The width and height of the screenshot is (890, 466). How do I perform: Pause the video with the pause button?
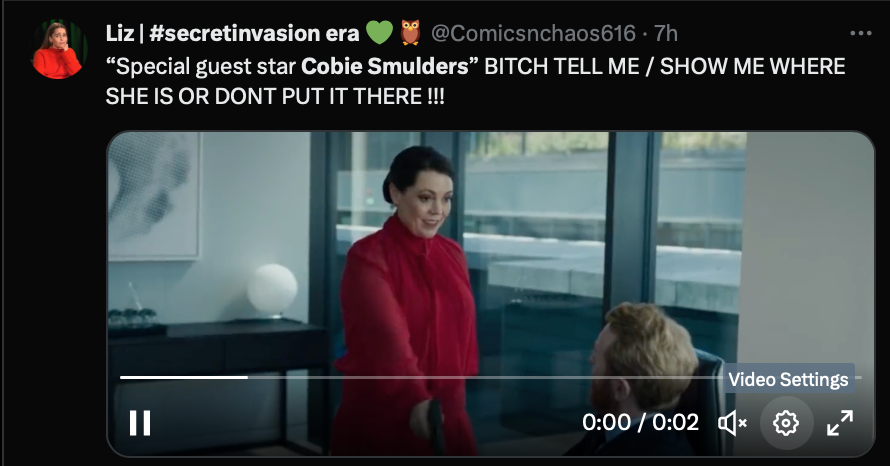pos(140,423)
